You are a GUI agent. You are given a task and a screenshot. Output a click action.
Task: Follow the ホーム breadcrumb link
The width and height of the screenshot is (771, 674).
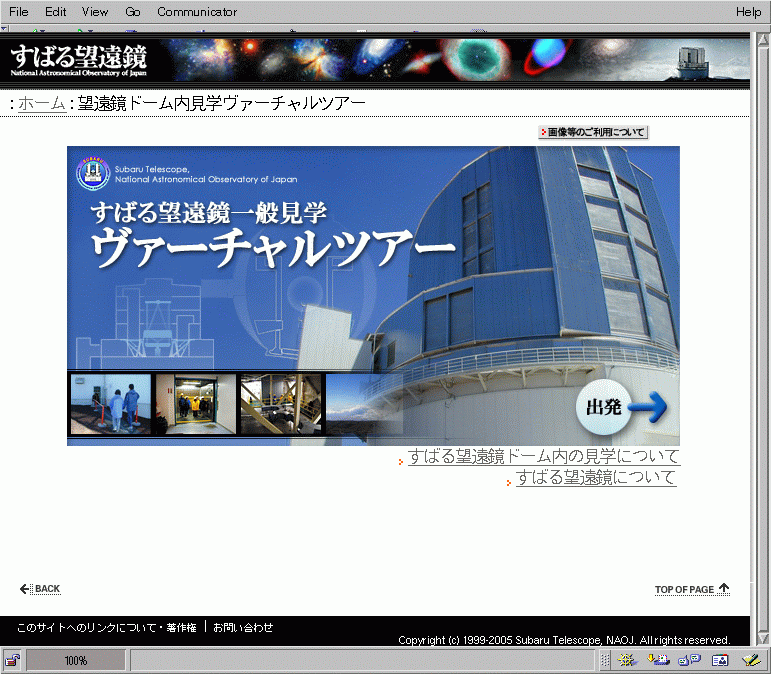[41, 104]
